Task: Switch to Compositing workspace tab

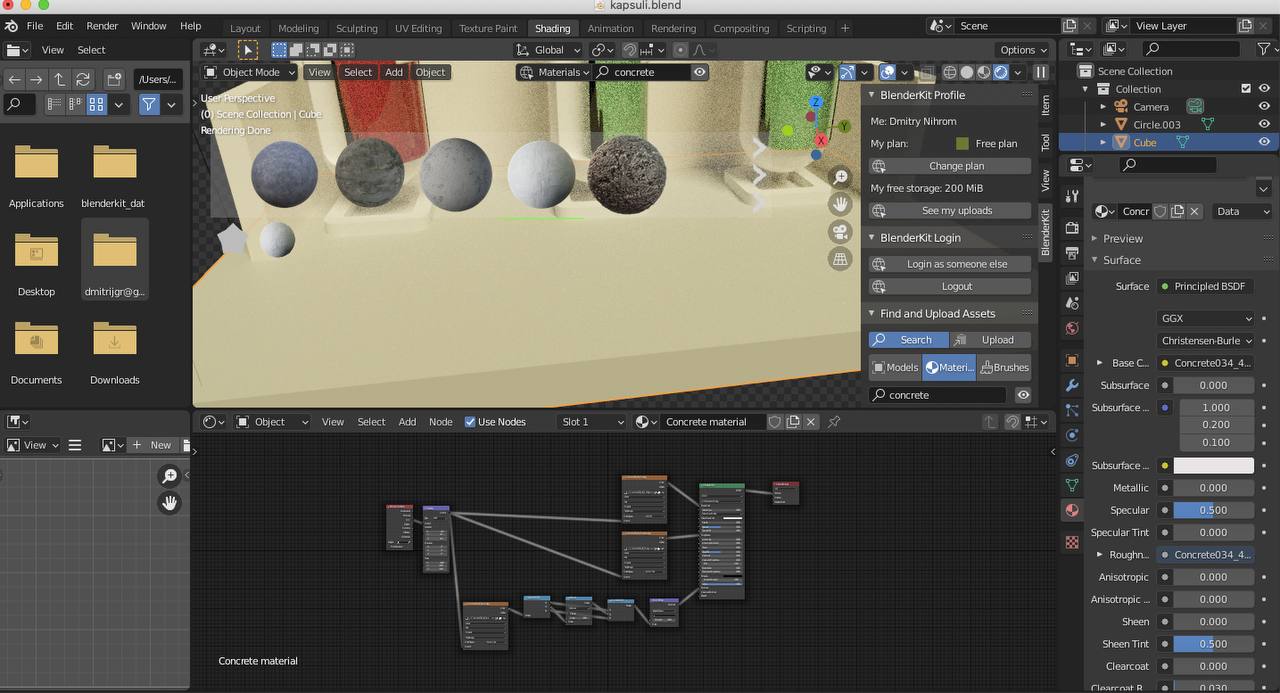Action: tap(741, 28)
